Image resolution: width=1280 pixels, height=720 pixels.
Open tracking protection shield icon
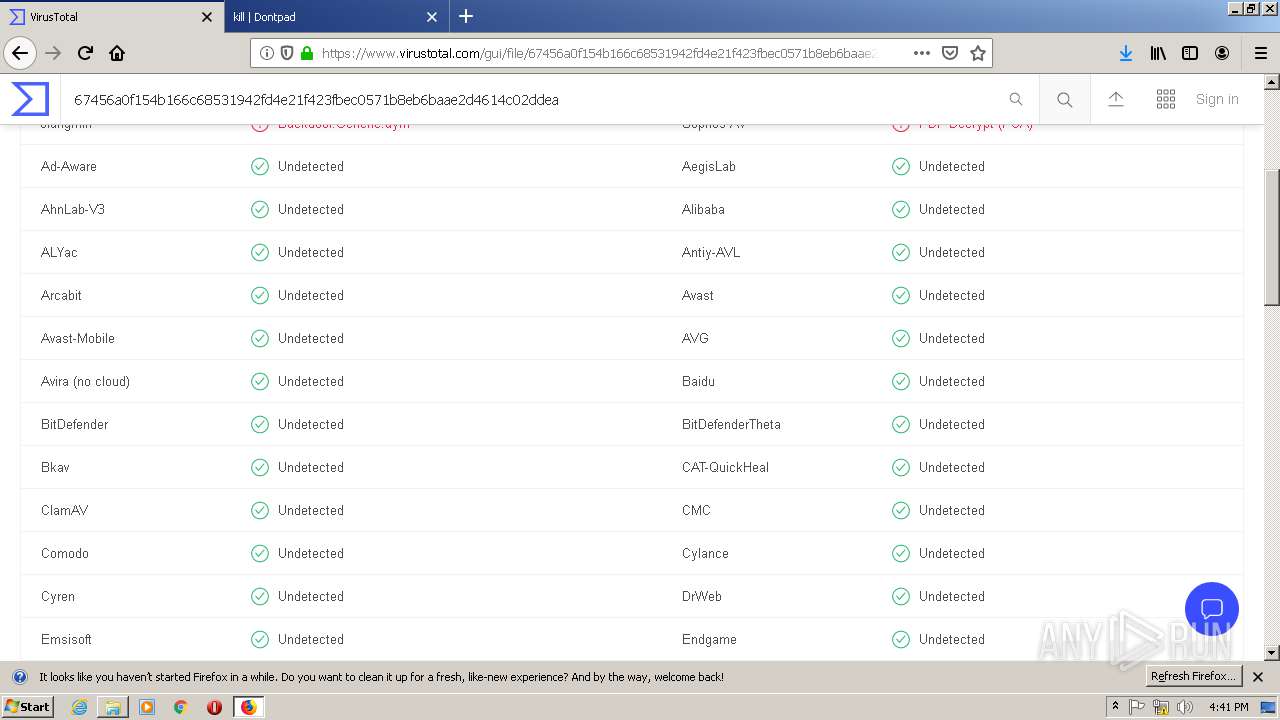287,53
